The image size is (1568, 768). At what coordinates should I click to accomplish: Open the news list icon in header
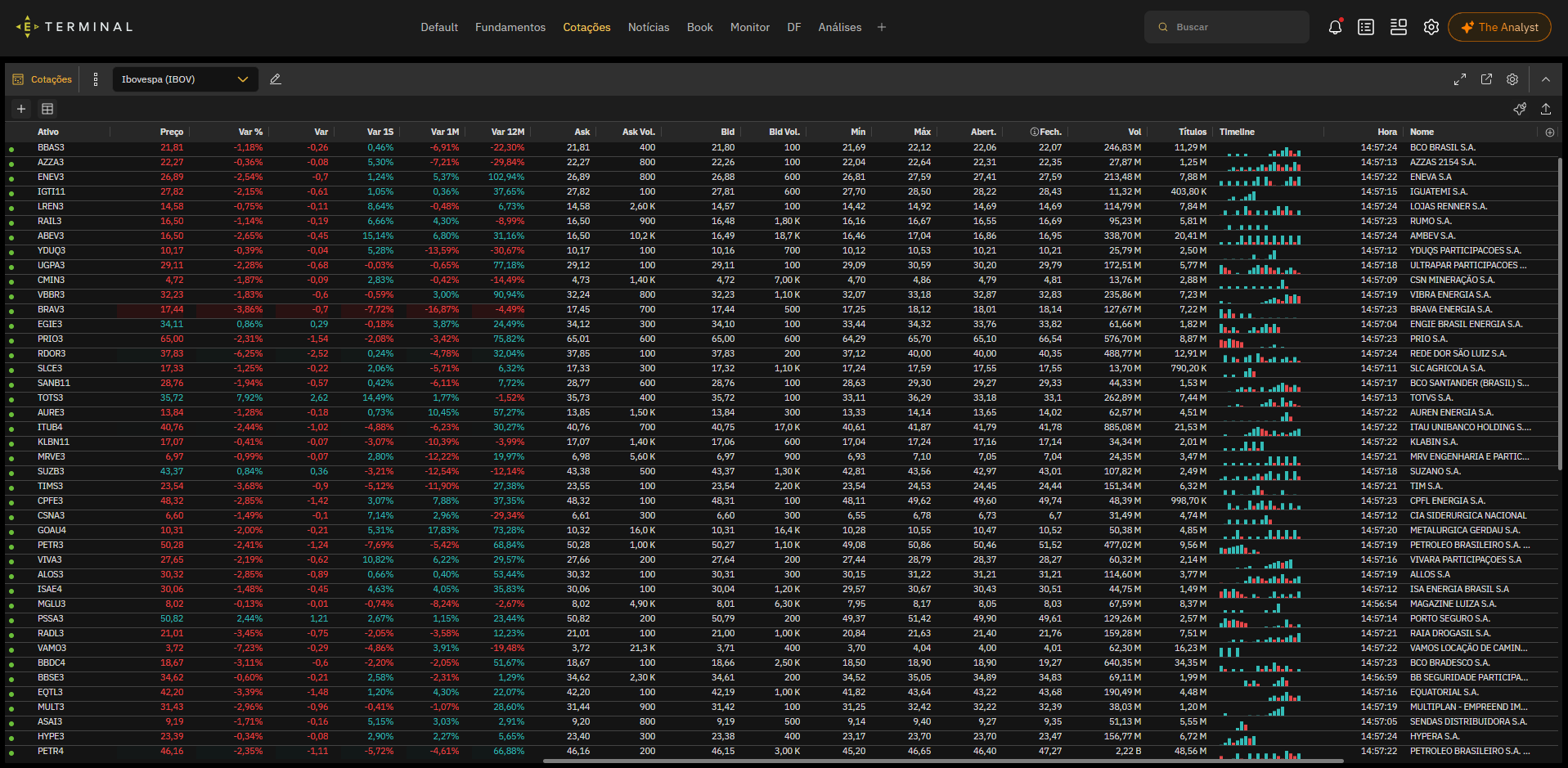(x=1366, y=27)
